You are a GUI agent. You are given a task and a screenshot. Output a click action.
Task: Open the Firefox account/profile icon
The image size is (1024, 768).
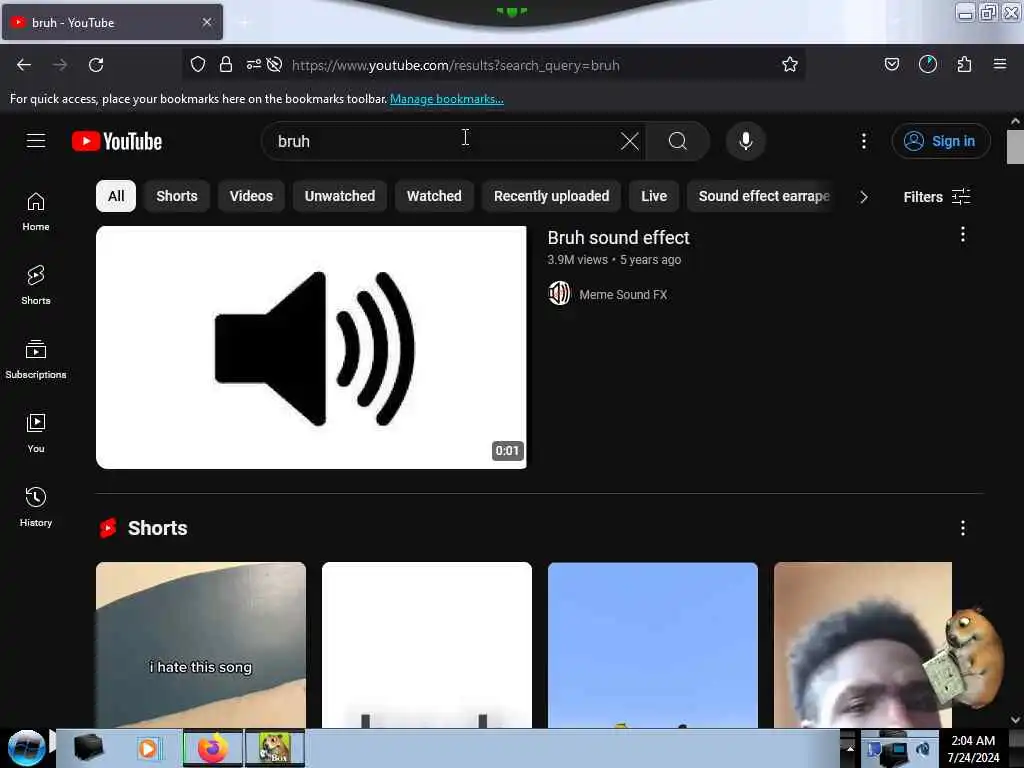tap(927, 64)
